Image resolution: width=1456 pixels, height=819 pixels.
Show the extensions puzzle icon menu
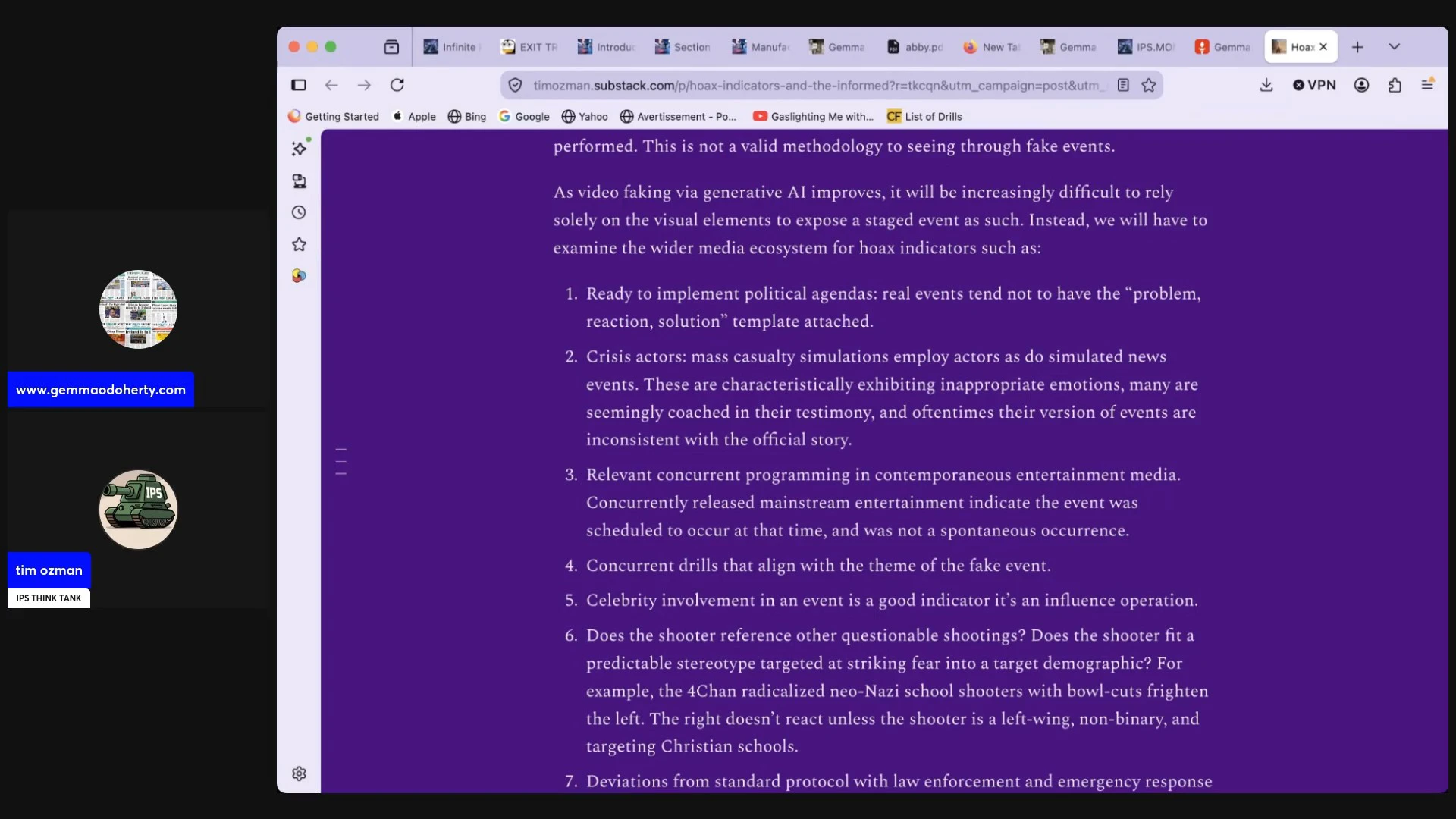click(x=1395, y=85)
